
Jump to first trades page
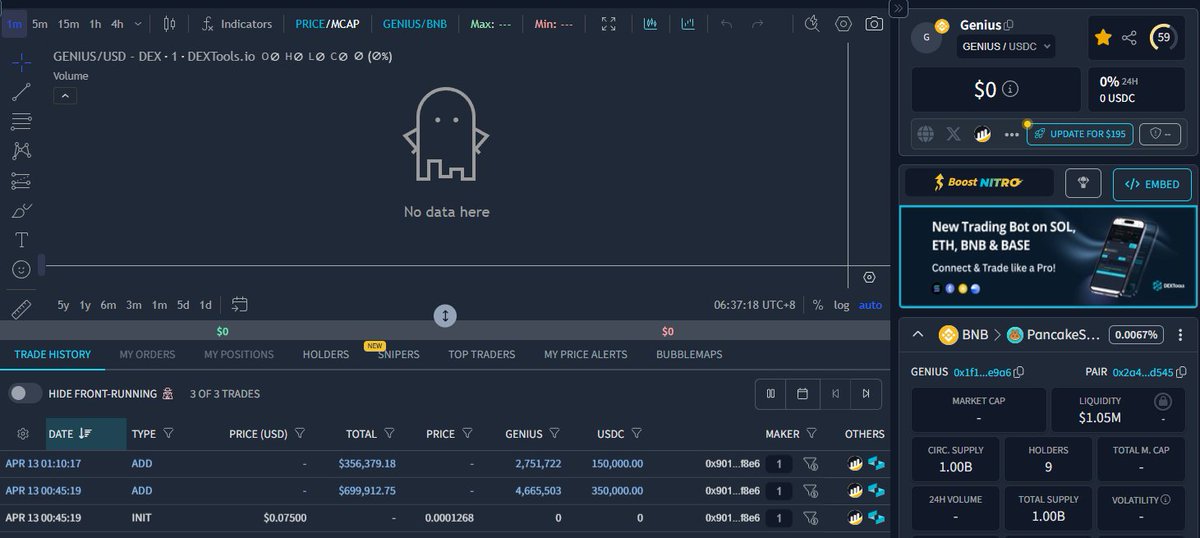(x=834, y=394)
